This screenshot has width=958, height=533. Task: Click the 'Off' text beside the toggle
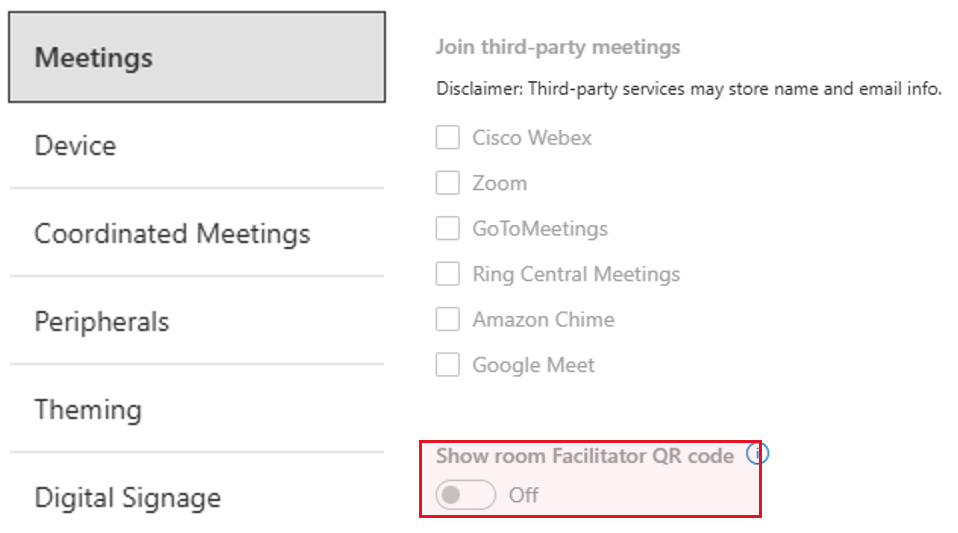tap(524, 495)
